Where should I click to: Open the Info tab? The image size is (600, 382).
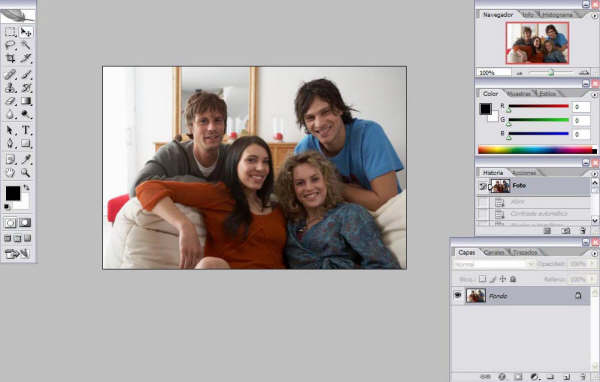click(529, 15)
